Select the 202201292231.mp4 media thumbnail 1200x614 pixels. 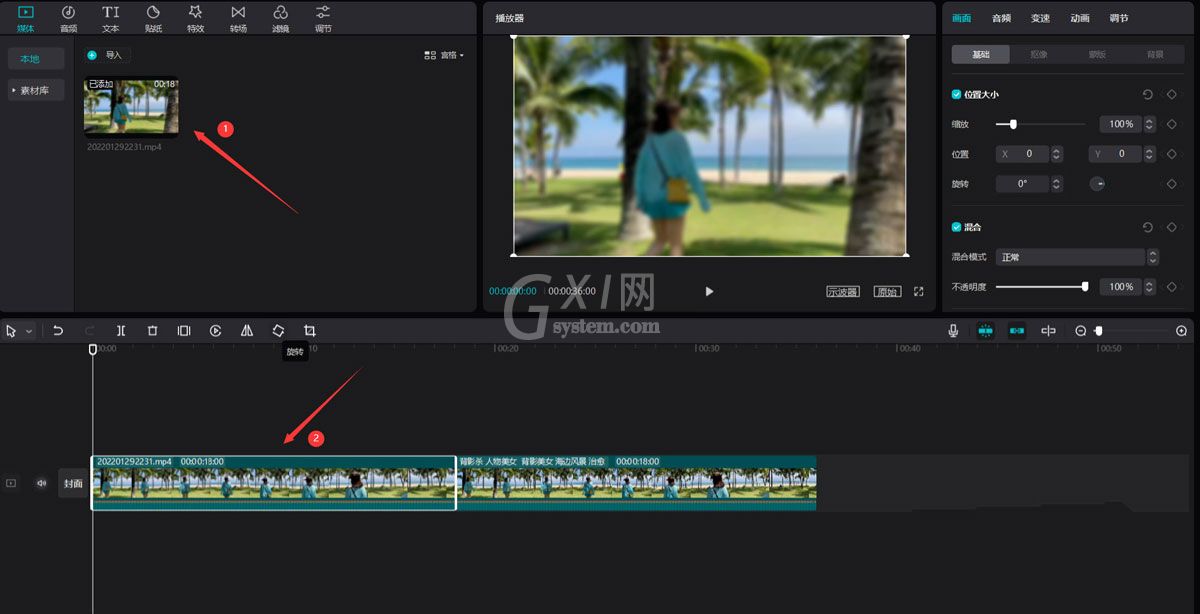tap(131, 106)
